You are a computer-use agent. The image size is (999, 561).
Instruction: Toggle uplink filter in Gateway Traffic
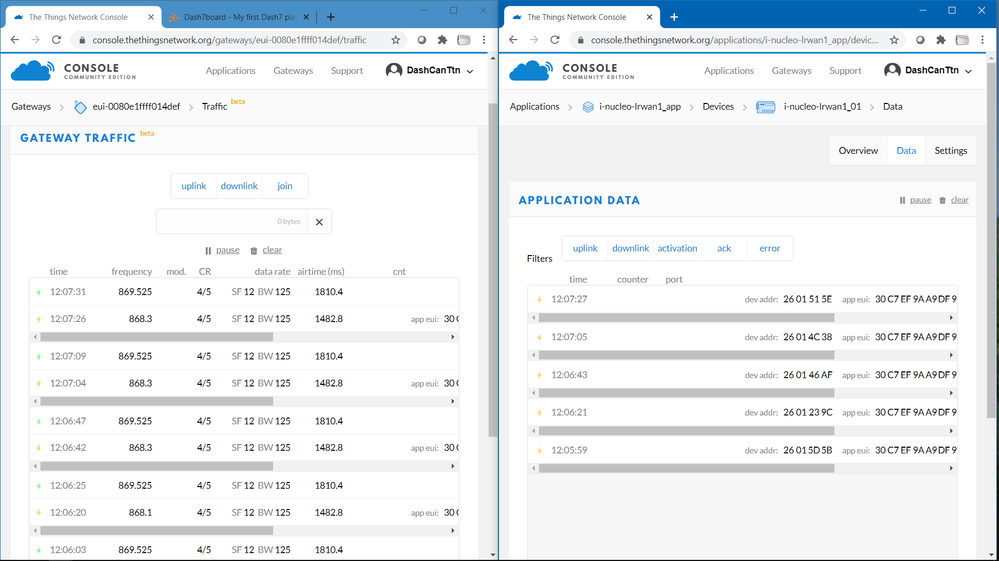194,186
